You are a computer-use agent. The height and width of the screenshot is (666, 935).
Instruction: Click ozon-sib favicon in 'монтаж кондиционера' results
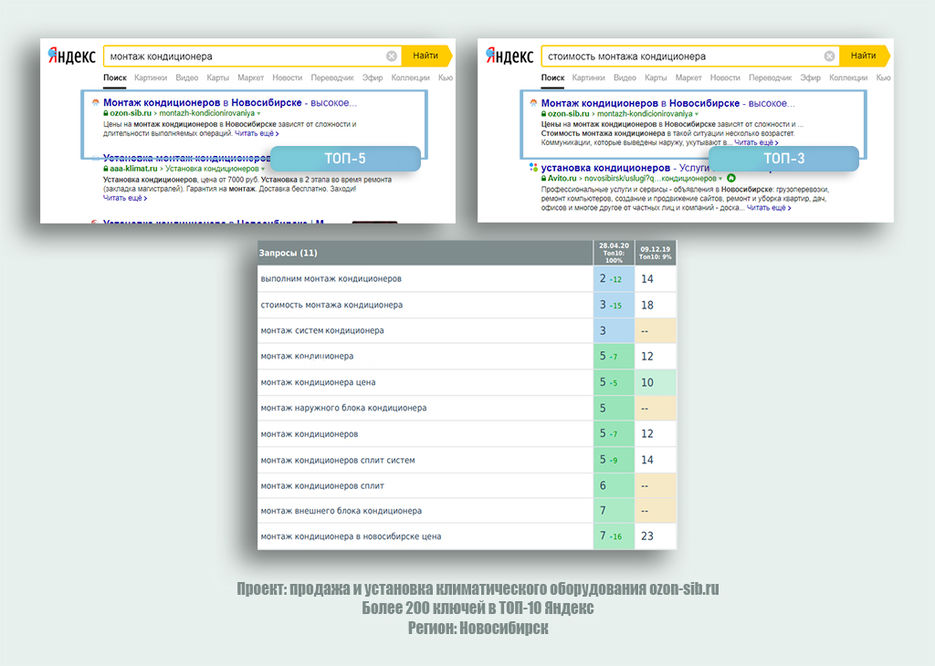point(95,103)
